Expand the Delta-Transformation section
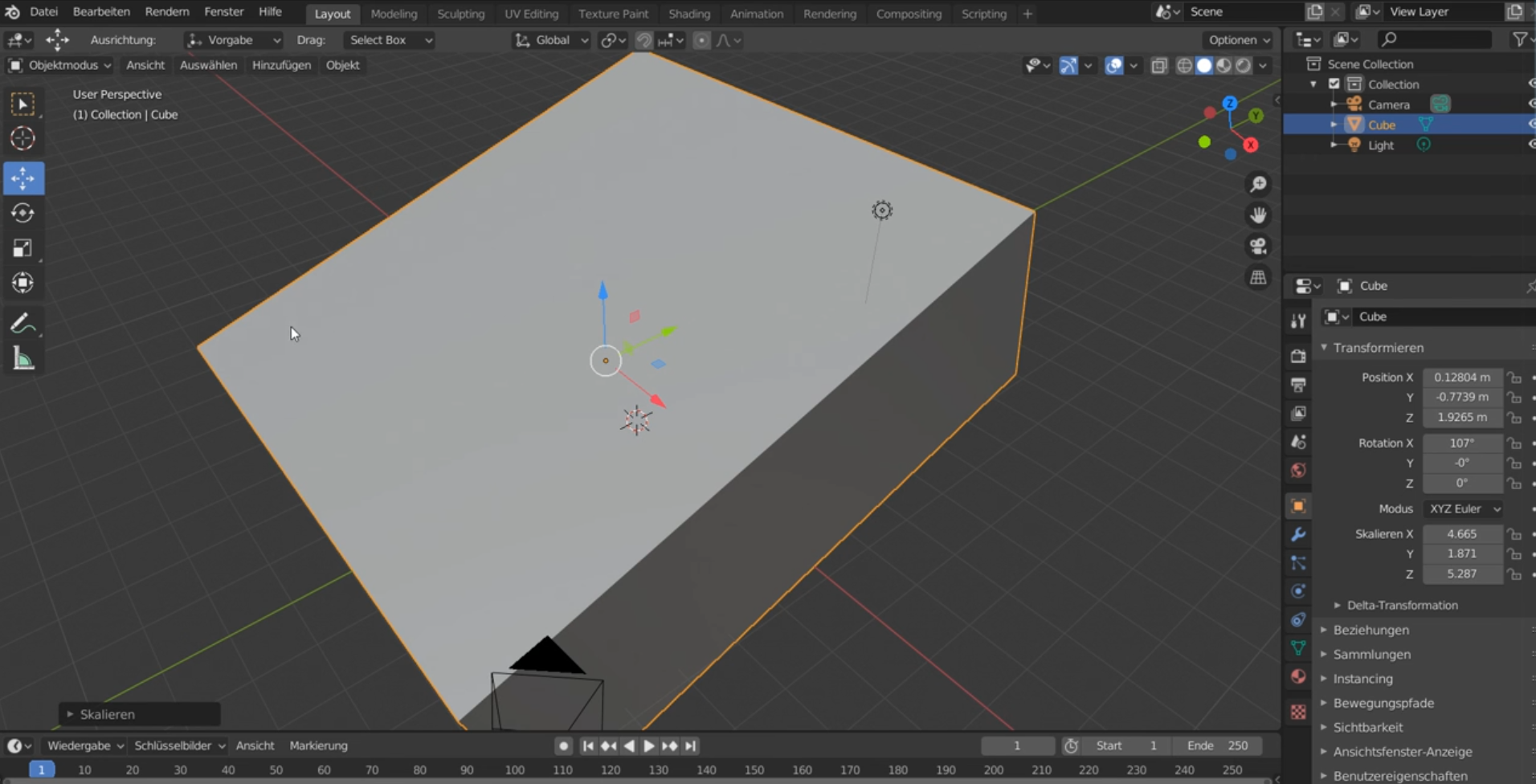1536x784 pixels. tap(1403, 605)
